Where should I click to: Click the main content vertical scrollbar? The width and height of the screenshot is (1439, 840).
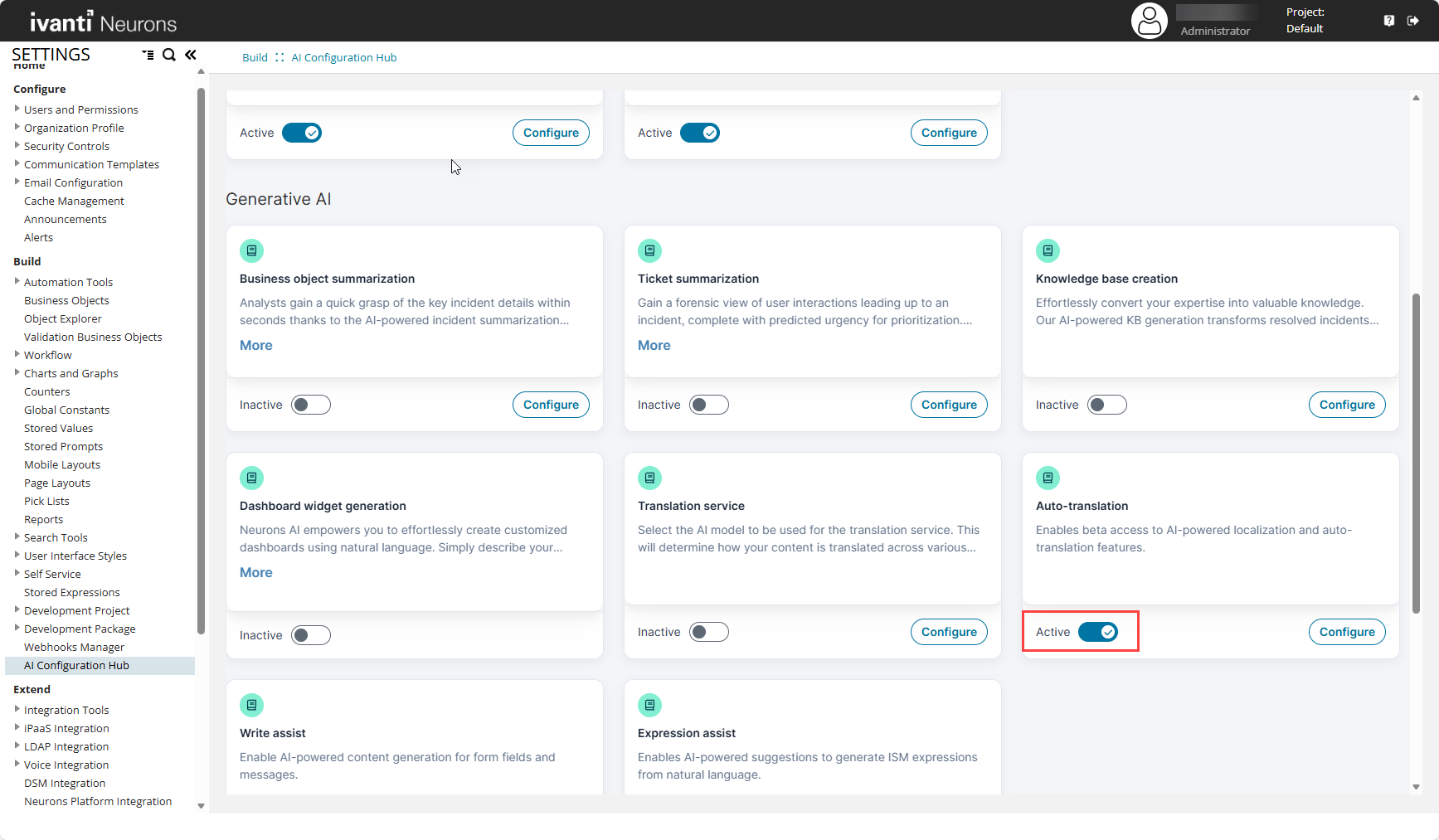1416,453
